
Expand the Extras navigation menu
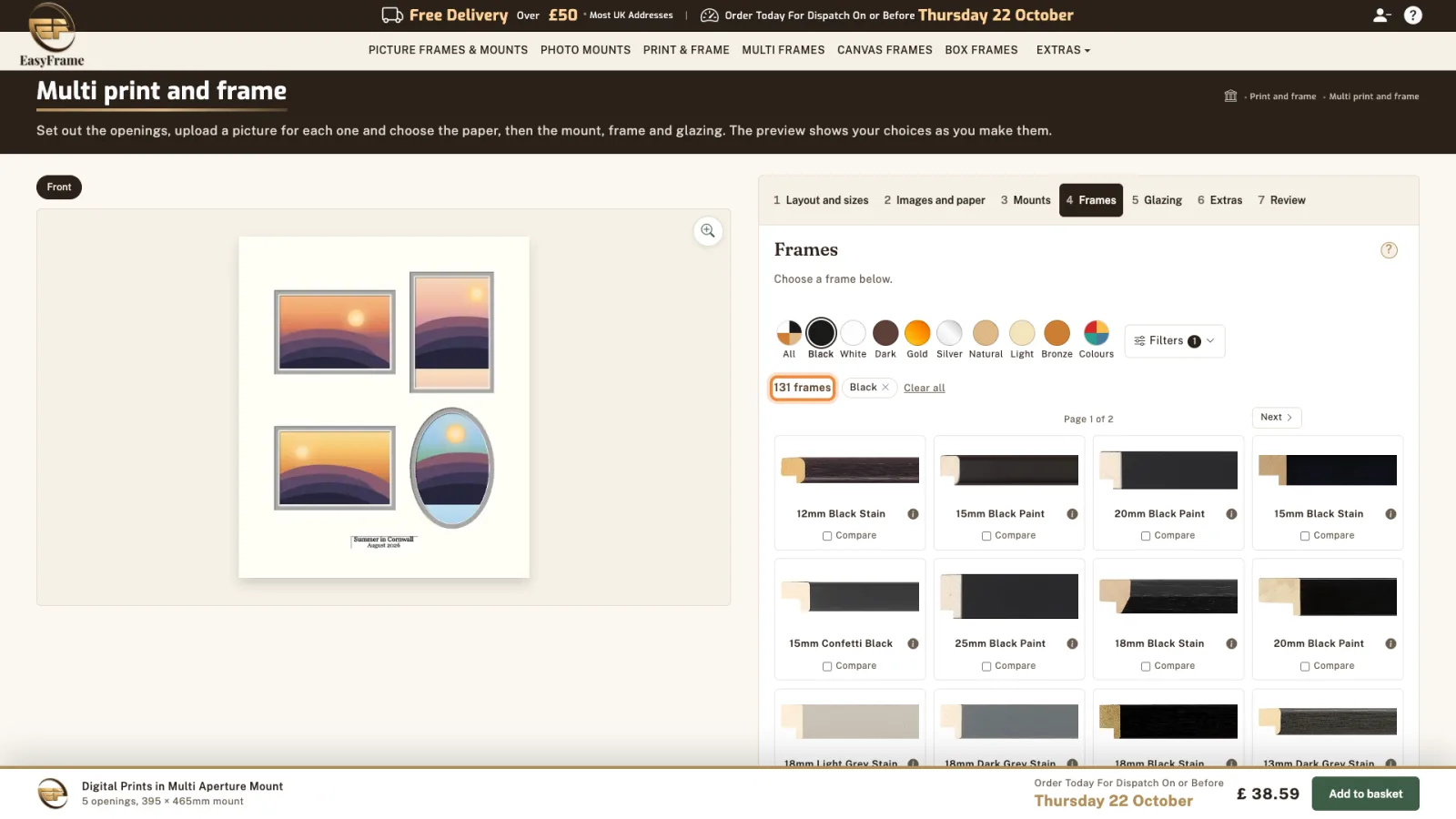(1063, 50)
